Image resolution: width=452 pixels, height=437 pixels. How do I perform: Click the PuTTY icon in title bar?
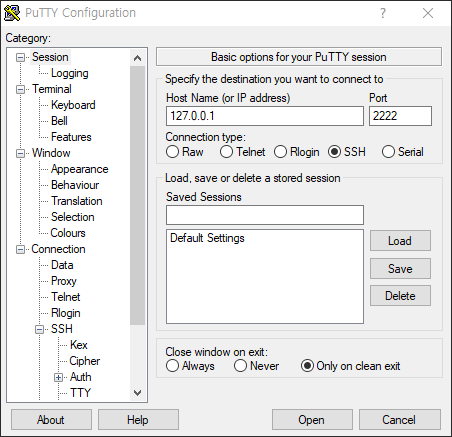(12, 13)
